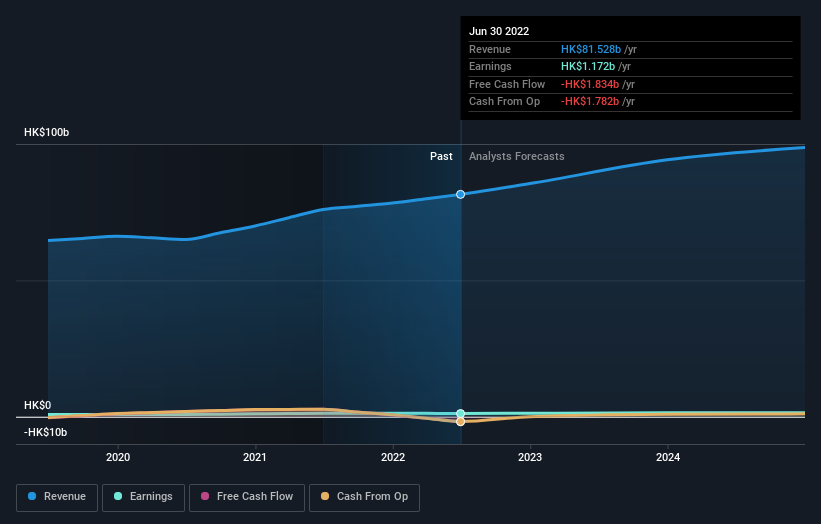Click the Earnings row label in tooltip

coord(490,66)
